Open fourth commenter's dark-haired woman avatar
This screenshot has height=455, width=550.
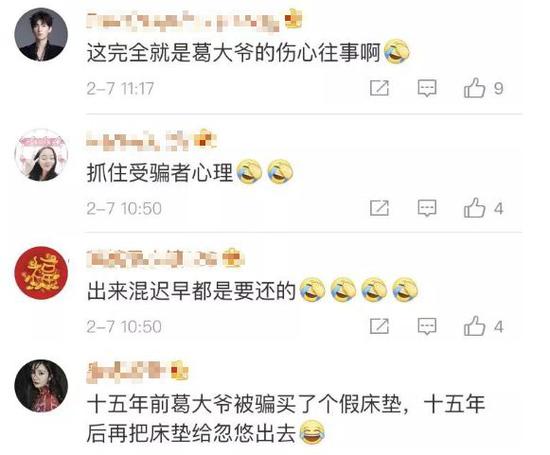point(41,386)
